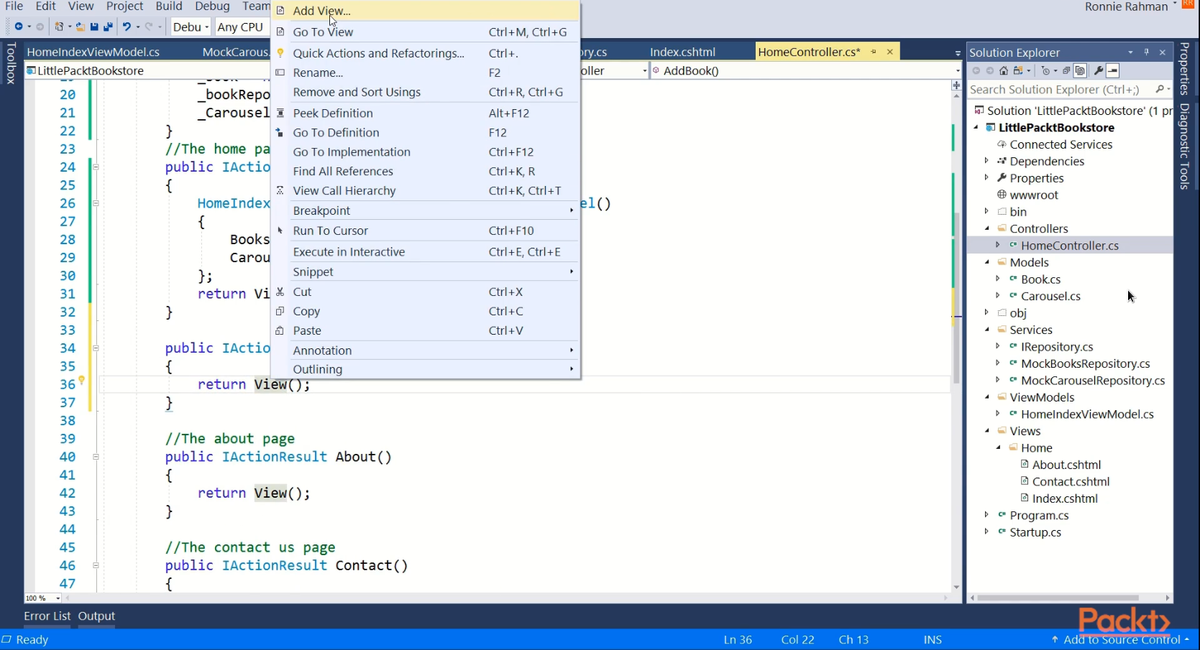Toggle the Preview Selected Items button
1200x650 pixels.
1113,71
